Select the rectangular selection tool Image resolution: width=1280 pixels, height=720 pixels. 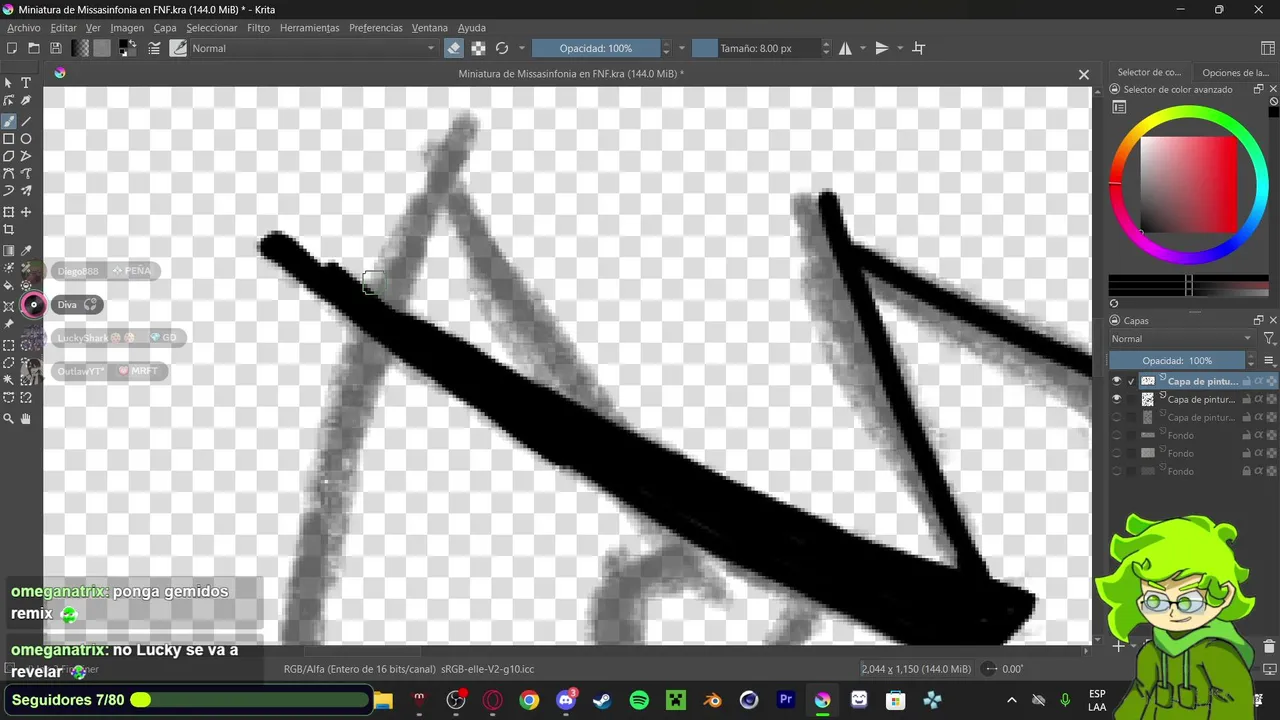[x=9, y=345]
